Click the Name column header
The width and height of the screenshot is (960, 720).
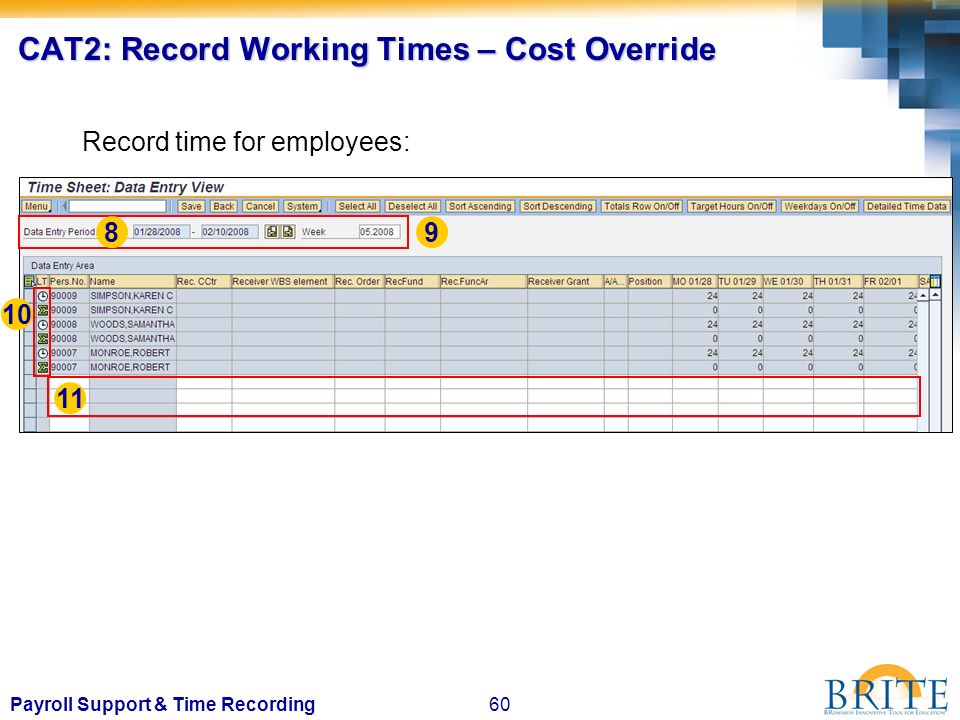132,282
